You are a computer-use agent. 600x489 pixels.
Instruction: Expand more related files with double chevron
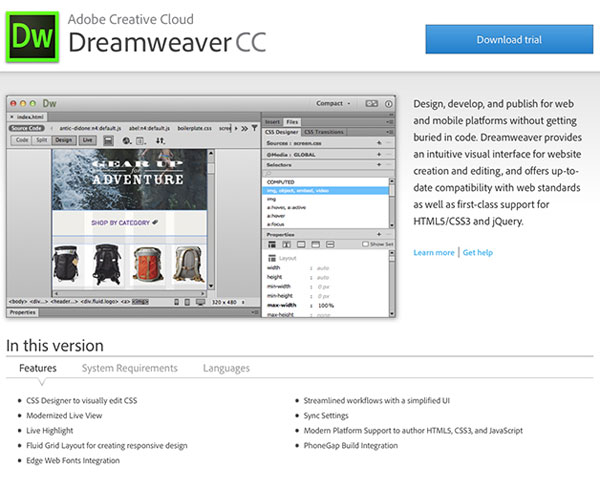(x=246, y=128)
